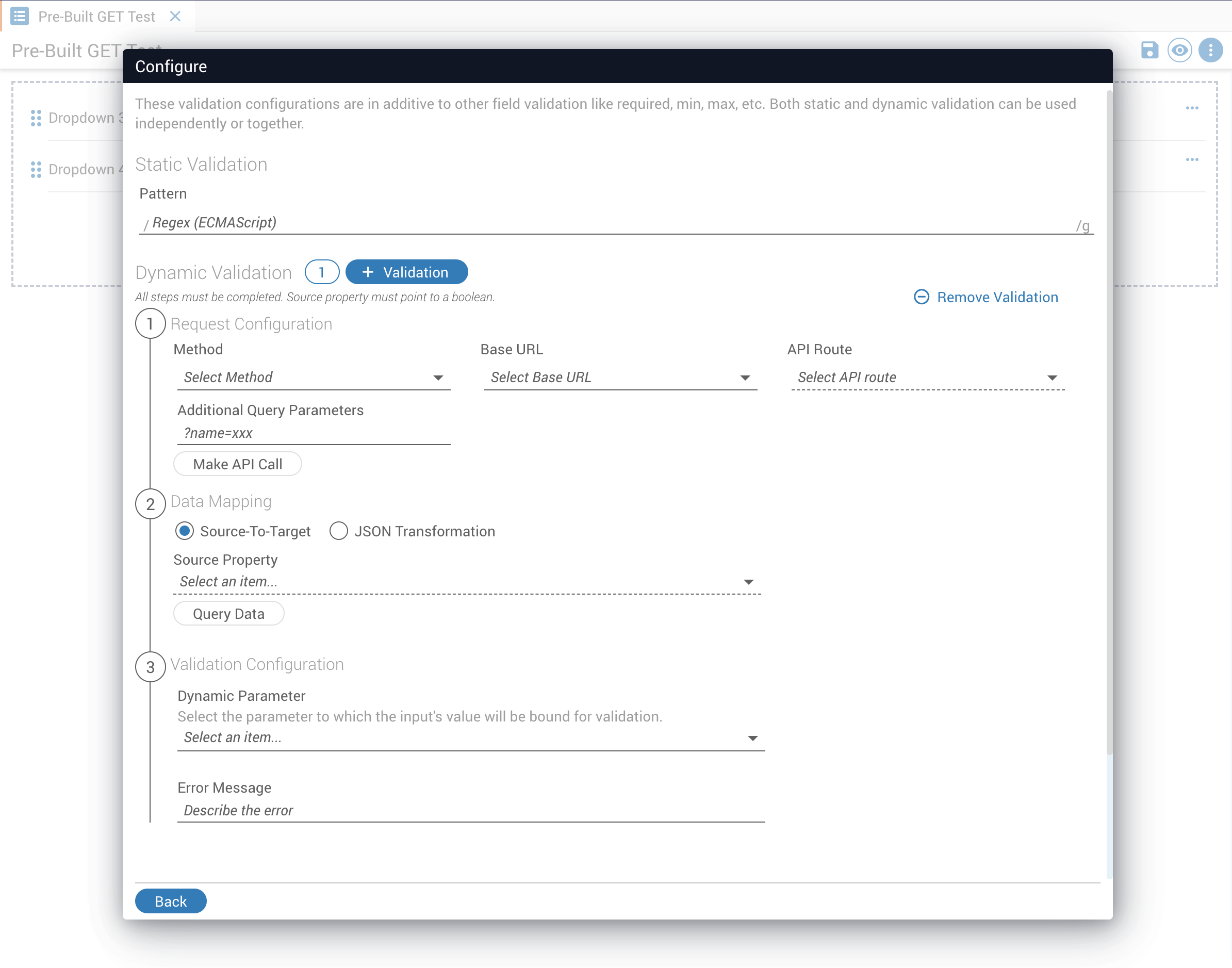This screenshot has width=1232, height=968.
Task: Click the Make API Call button
Action: [237, 464]
